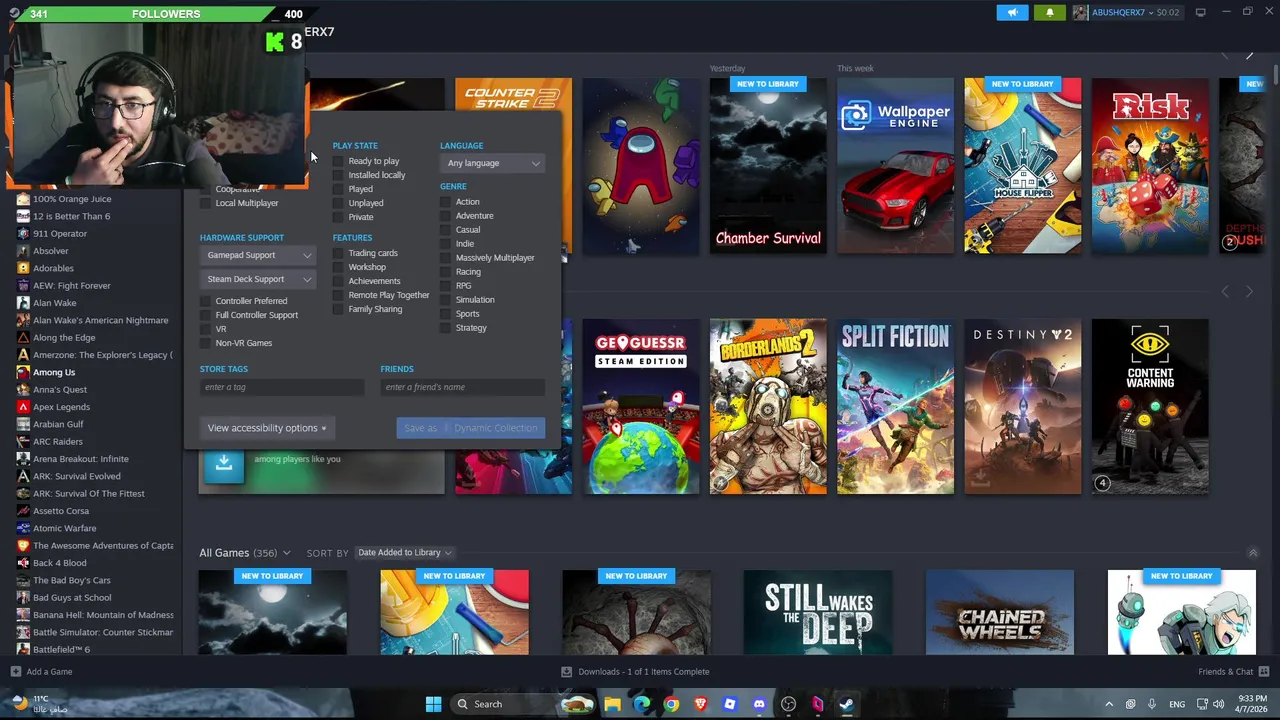The image size is (1280, 720).
Task: Select Assetto Corsa in game list
Action: pyautogui.click(x=61, y=511)
